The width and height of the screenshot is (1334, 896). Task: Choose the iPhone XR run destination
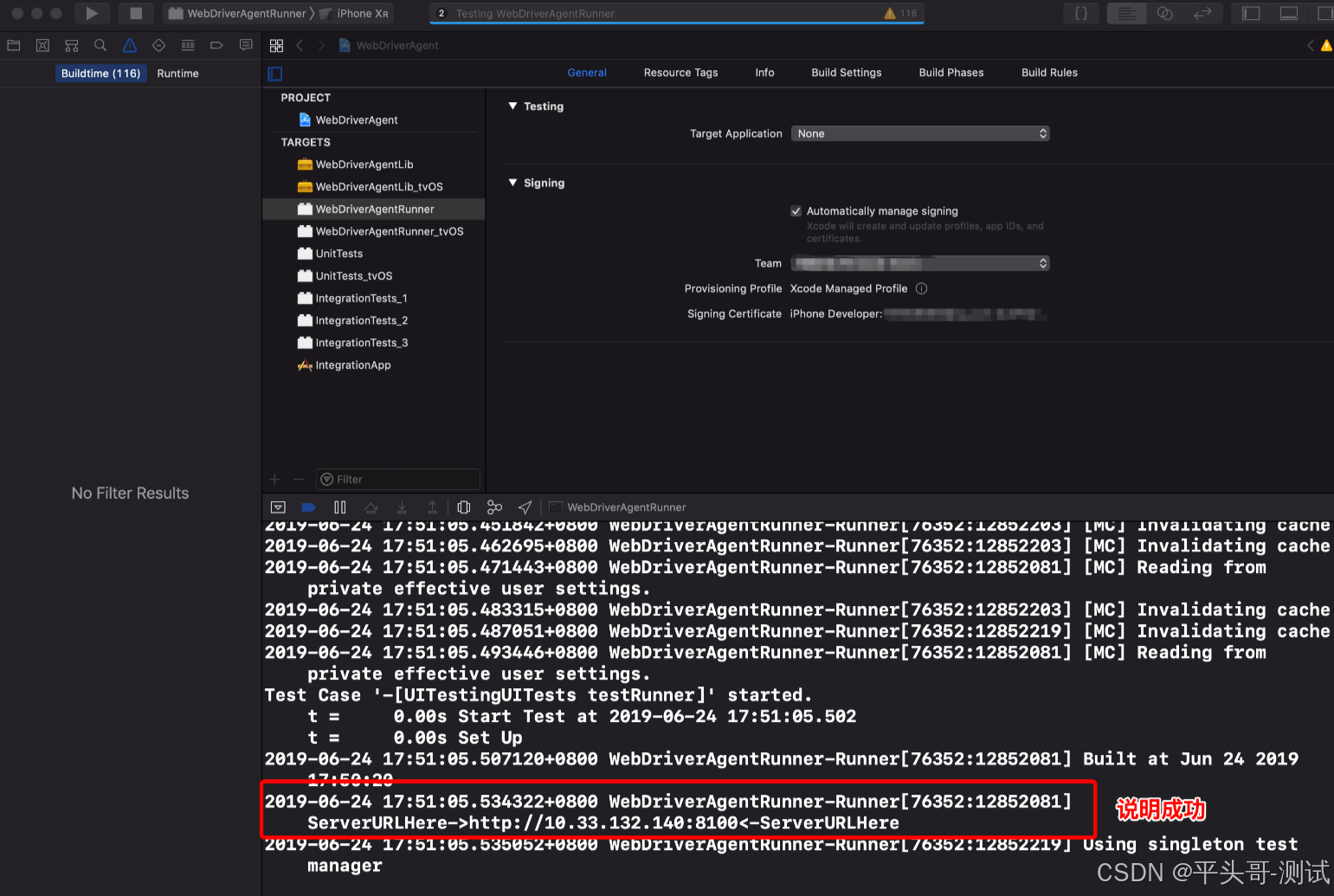355,13
